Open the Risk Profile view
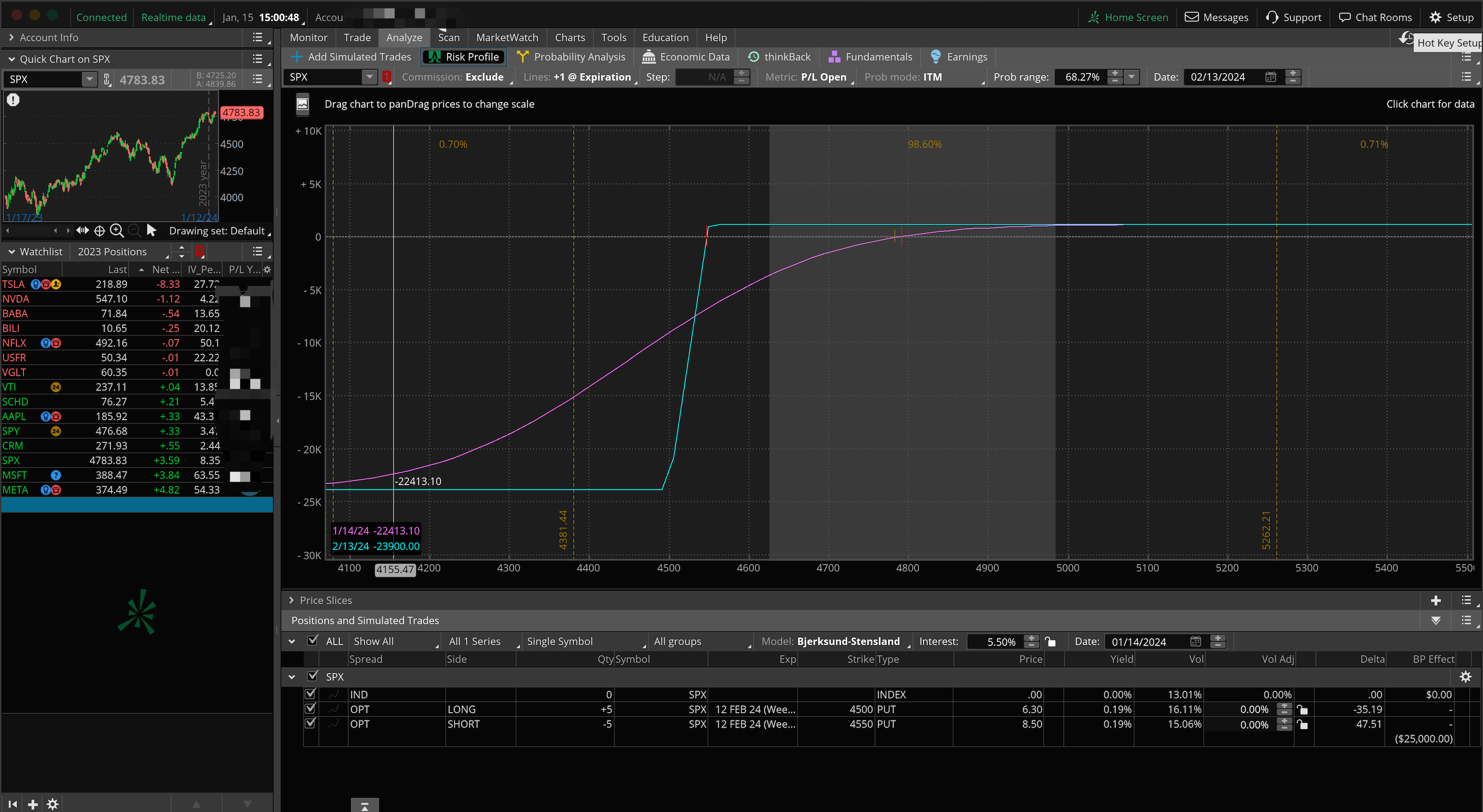 pos(464,57)
